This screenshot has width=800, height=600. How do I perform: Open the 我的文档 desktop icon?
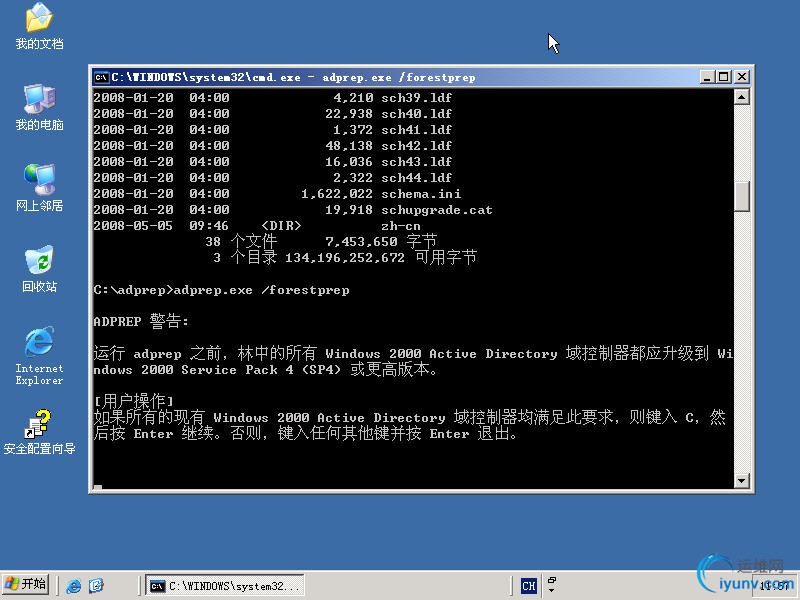click(x=39, y=27)
